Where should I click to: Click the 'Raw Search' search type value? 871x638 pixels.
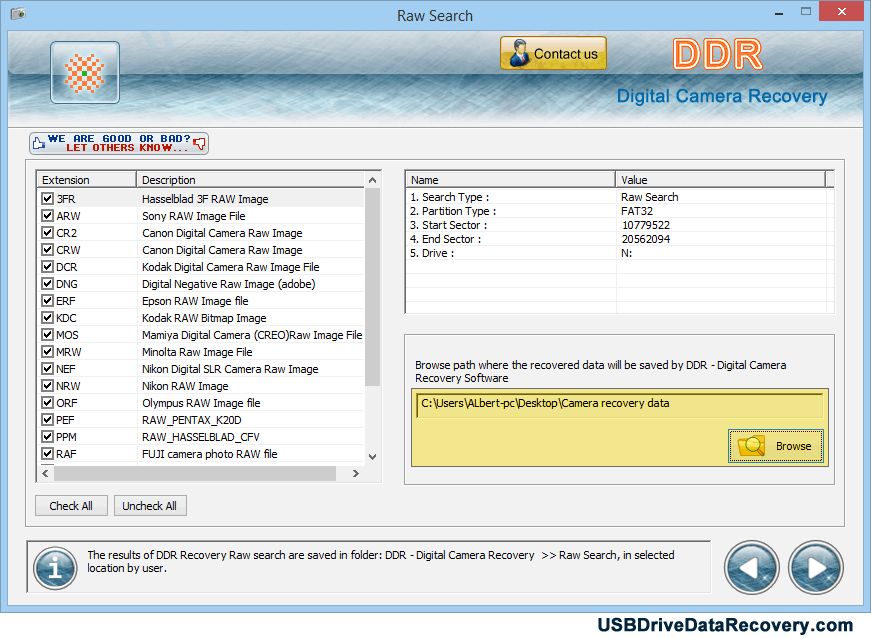tap(649, 197)
